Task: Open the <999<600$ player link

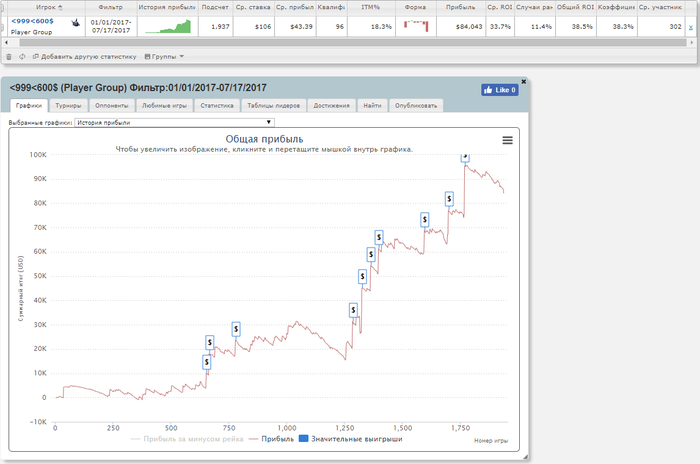Action: (32, 21)
